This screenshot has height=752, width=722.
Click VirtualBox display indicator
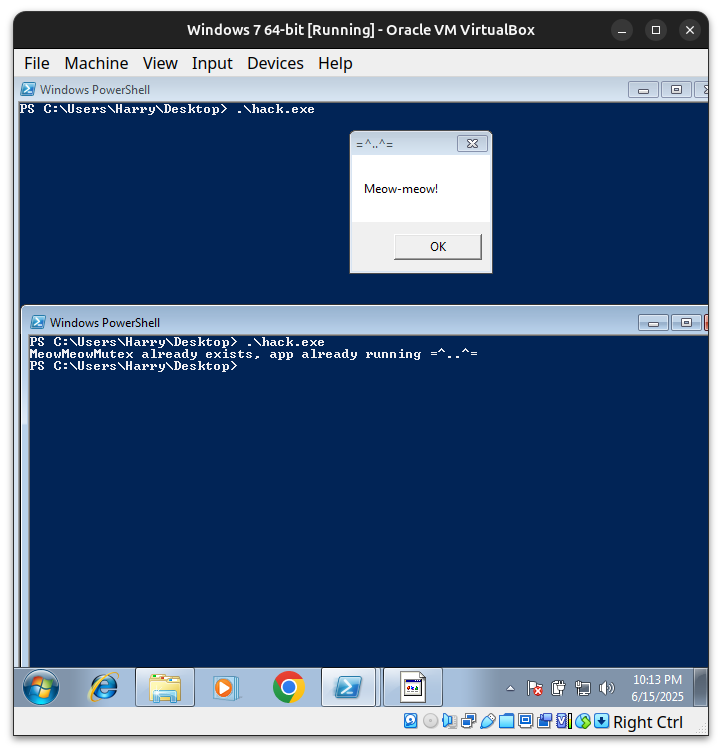526,721
